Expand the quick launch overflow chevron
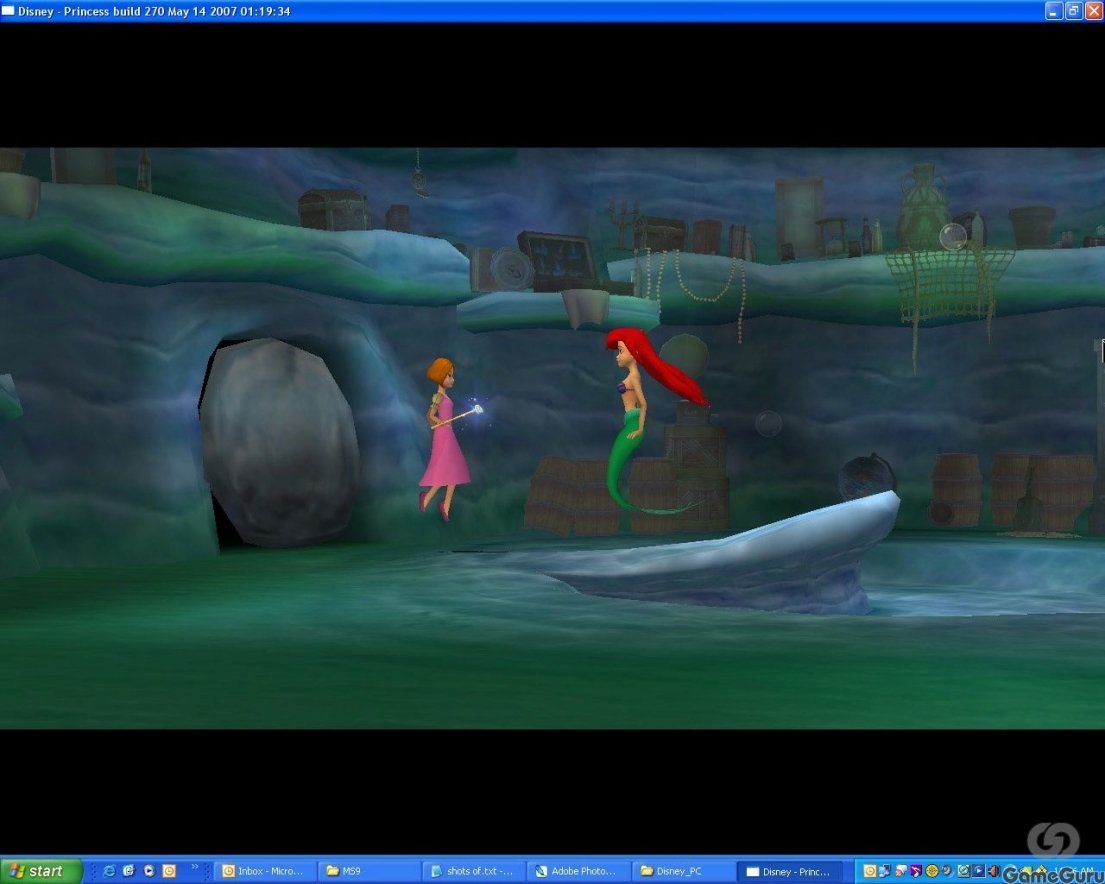Viewport: 1105px width, 884px height. [195, 868]
